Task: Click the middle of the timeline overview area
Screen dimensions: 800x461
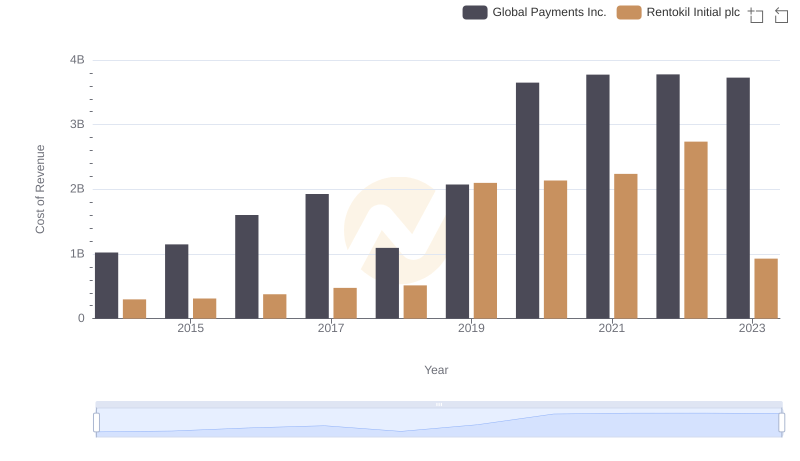Action: click(439, 422)
